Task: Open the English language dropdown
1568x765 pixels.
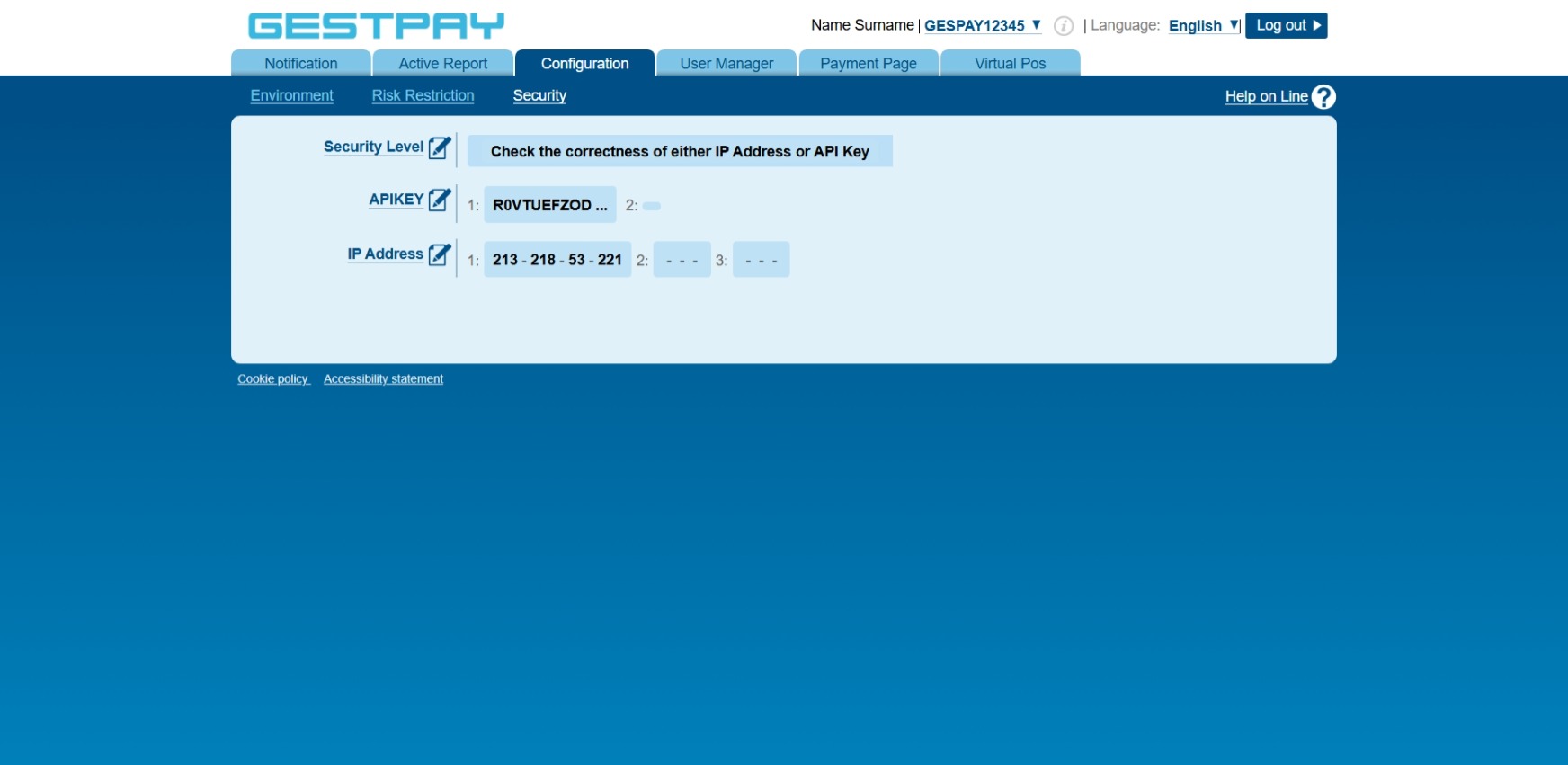Action: 1204,25
